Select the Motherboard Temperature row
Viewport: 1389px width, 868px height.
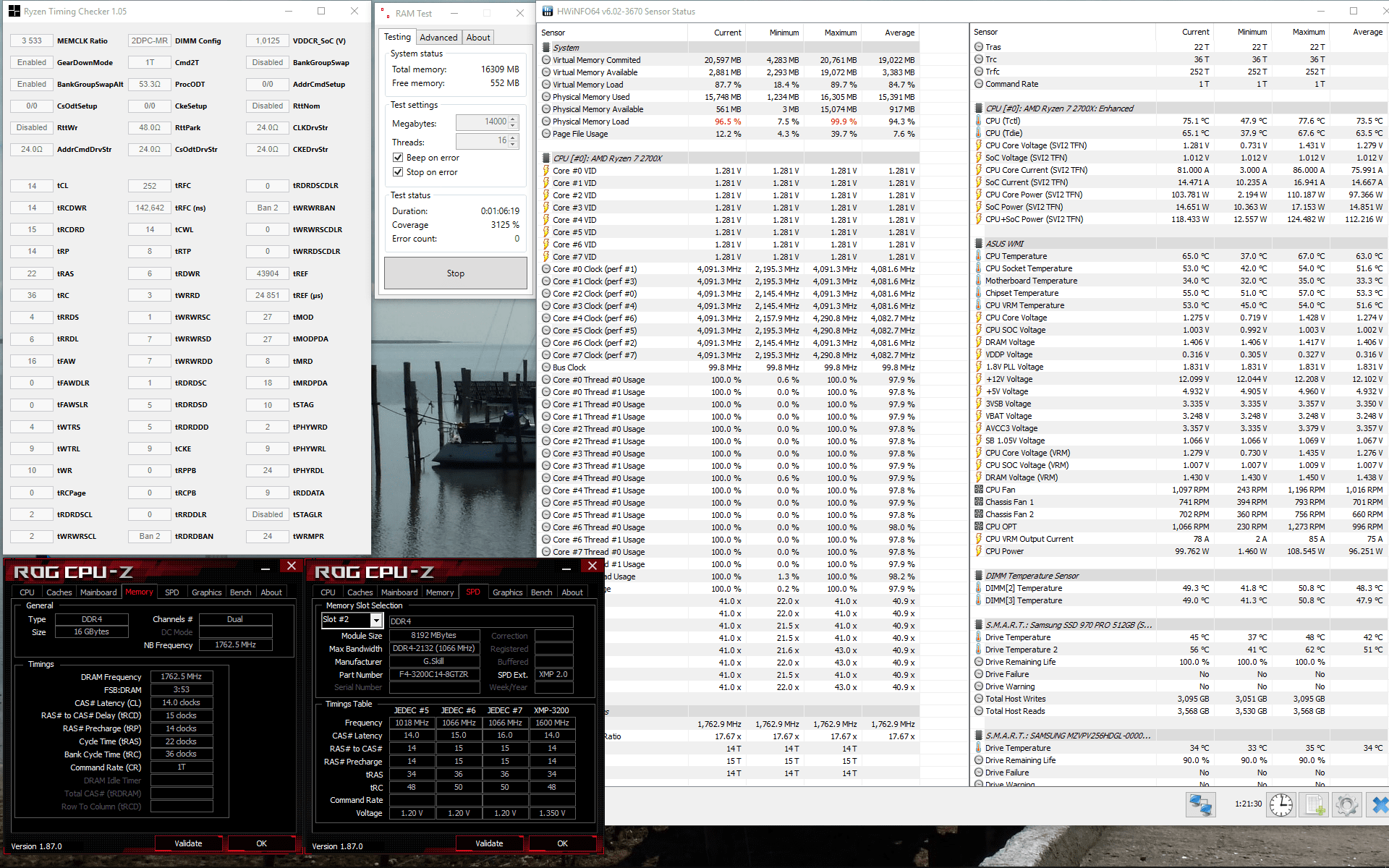(x=1181, y=281)
